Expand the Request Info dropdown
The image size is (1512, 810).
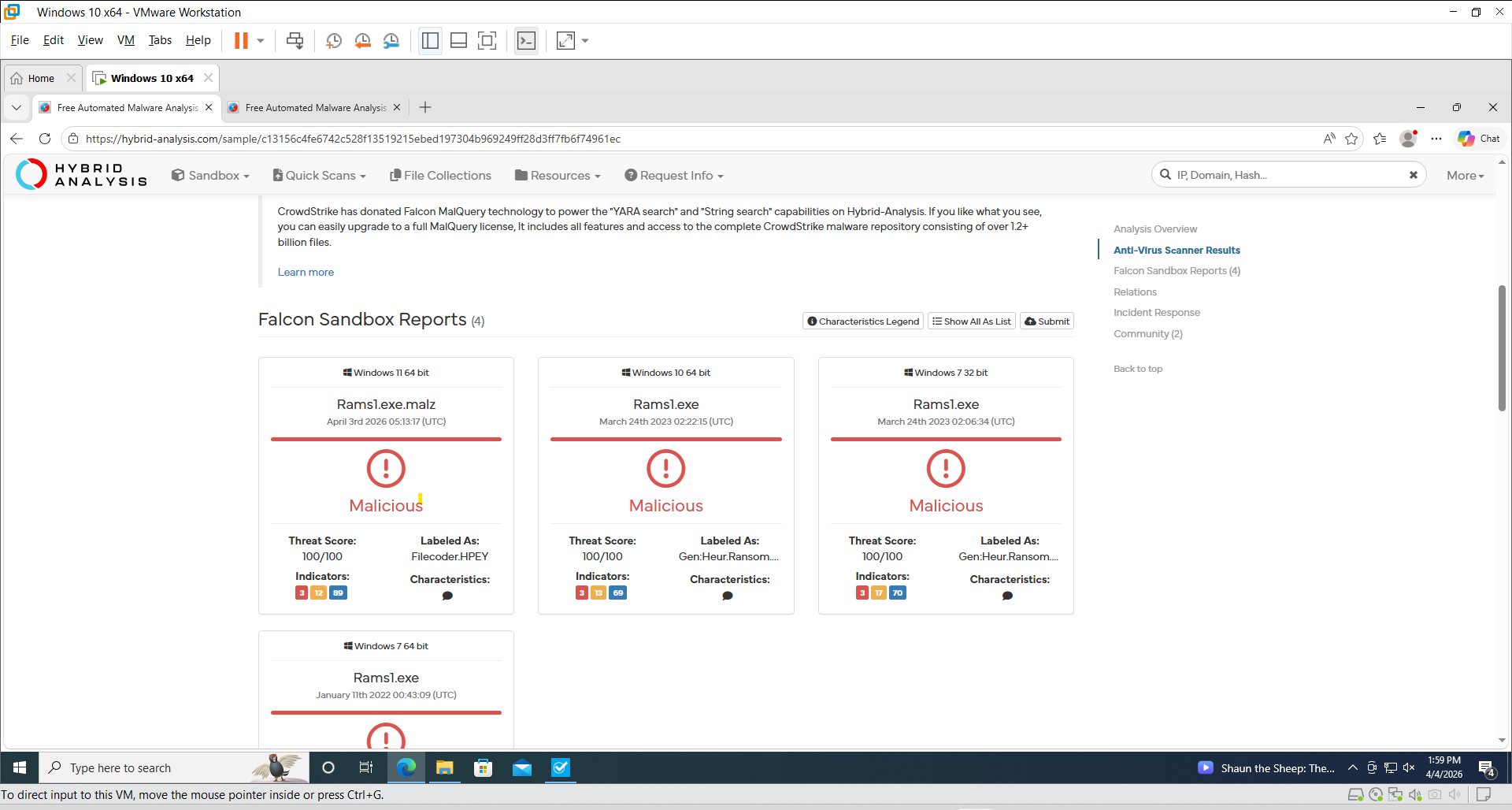[x=674, y=175]
